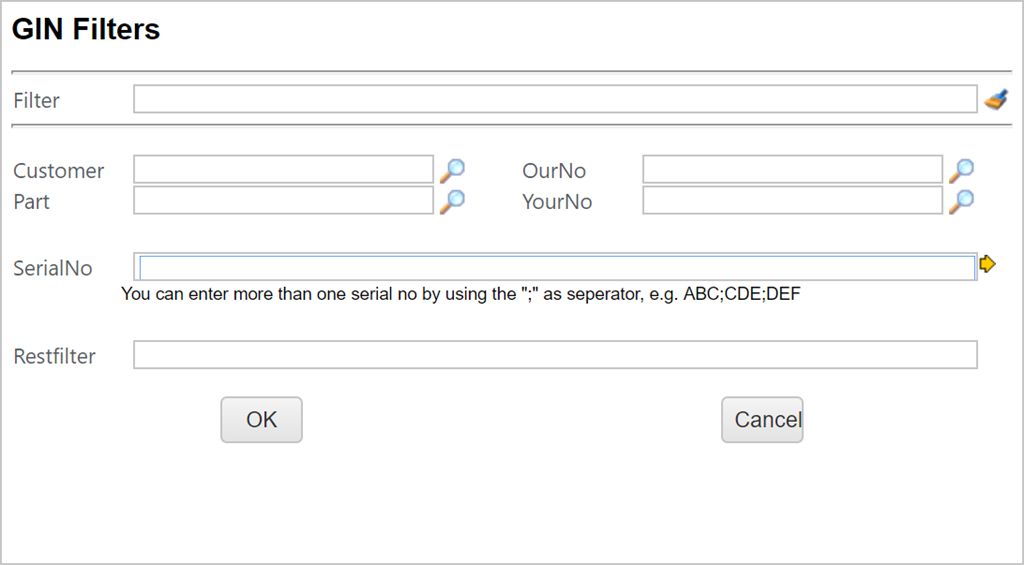Select the OurNo text field
The height and width of the screenshot is (565, 1024).
tap(792, 170)
